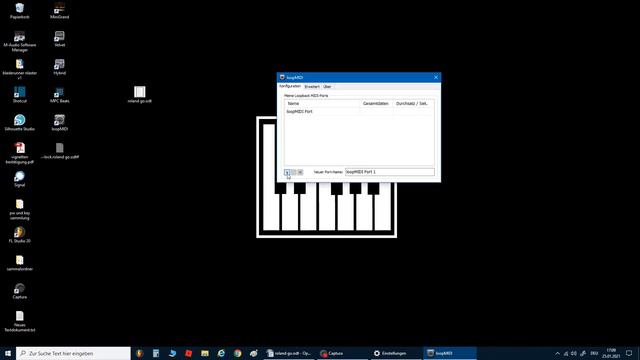Close the loopMIDI window
This screenshot has height=360, width=640.
click(436, 77)
